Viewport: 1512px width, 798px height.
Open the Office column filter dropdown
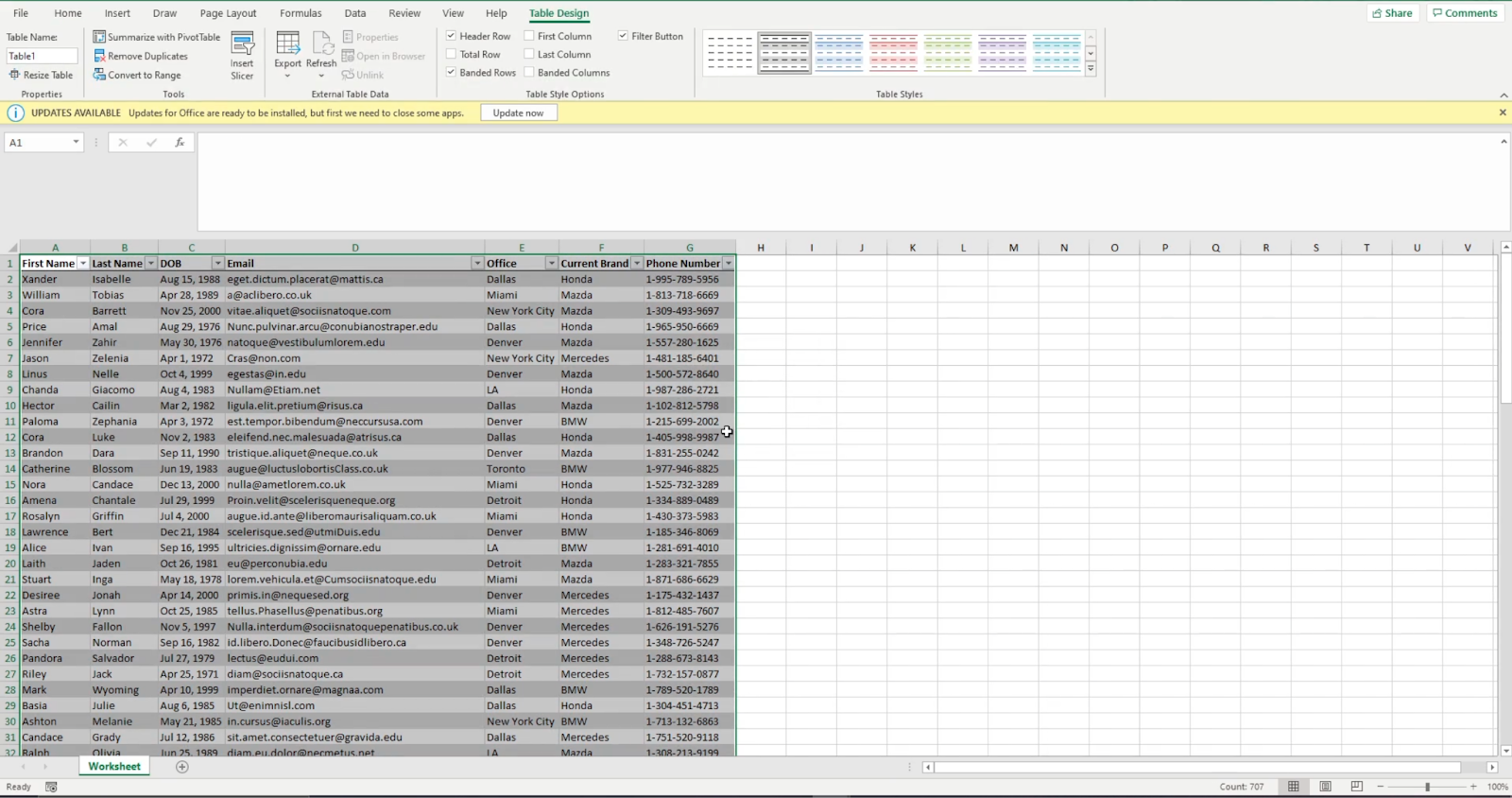coord(551,264)
